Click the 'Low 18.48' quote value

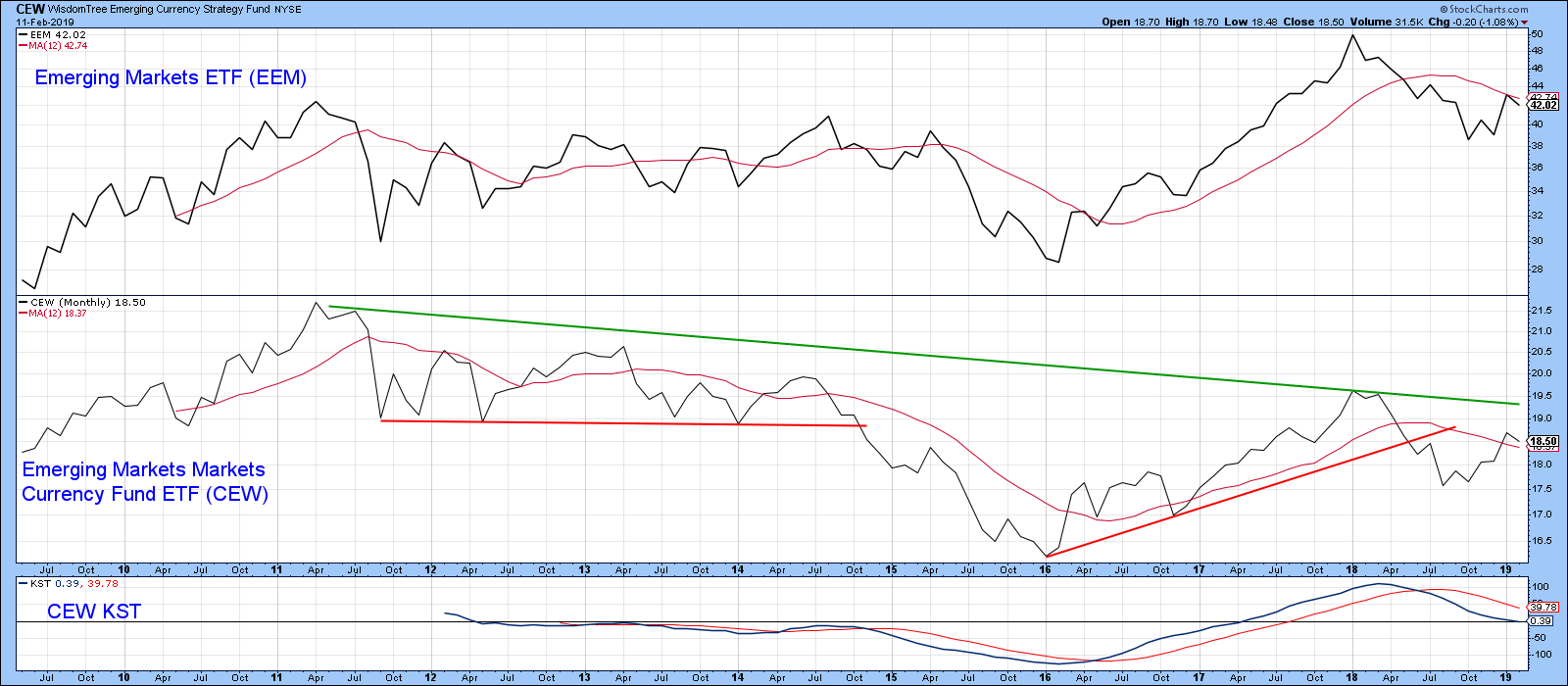(1249, 22)
